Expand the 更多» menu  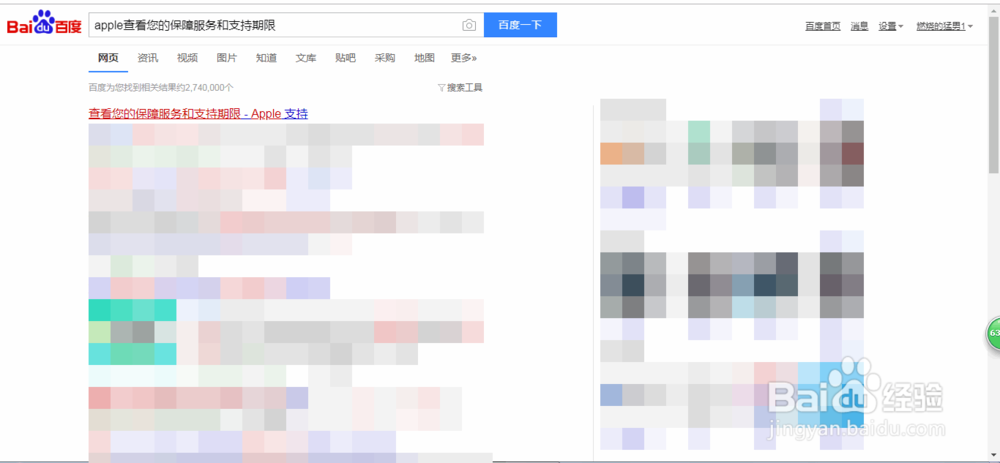pyautogui.click(x=464, y=58)
